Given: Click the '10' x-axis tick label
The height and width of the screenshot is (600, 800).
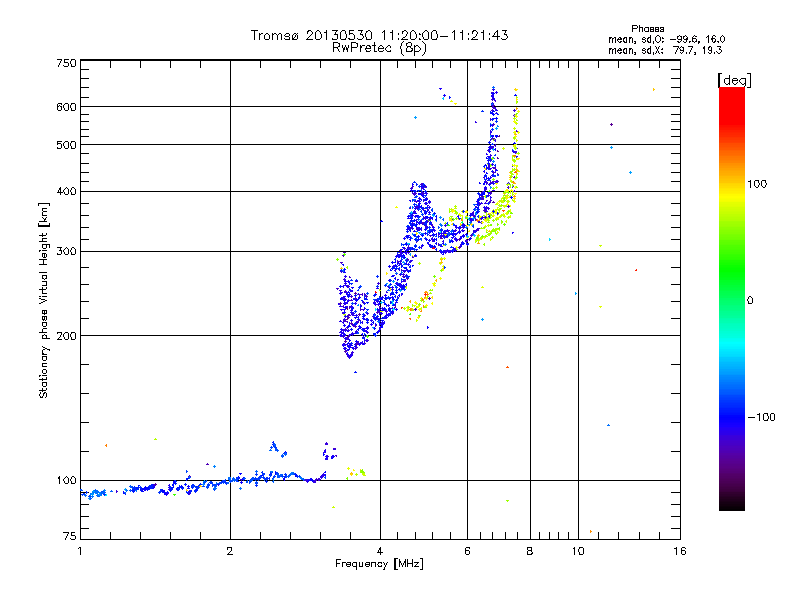Looking at the screenshot, I should 578,551.
